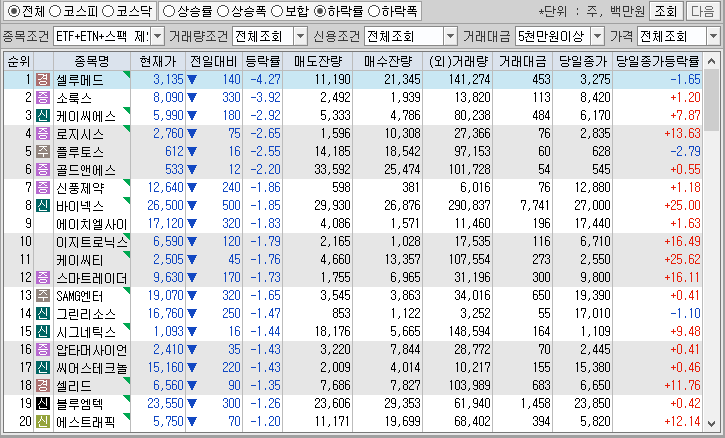The image size is (725, 438).
Task: Choose the 하락폭 radio option
Action: (x=373, y=11)
